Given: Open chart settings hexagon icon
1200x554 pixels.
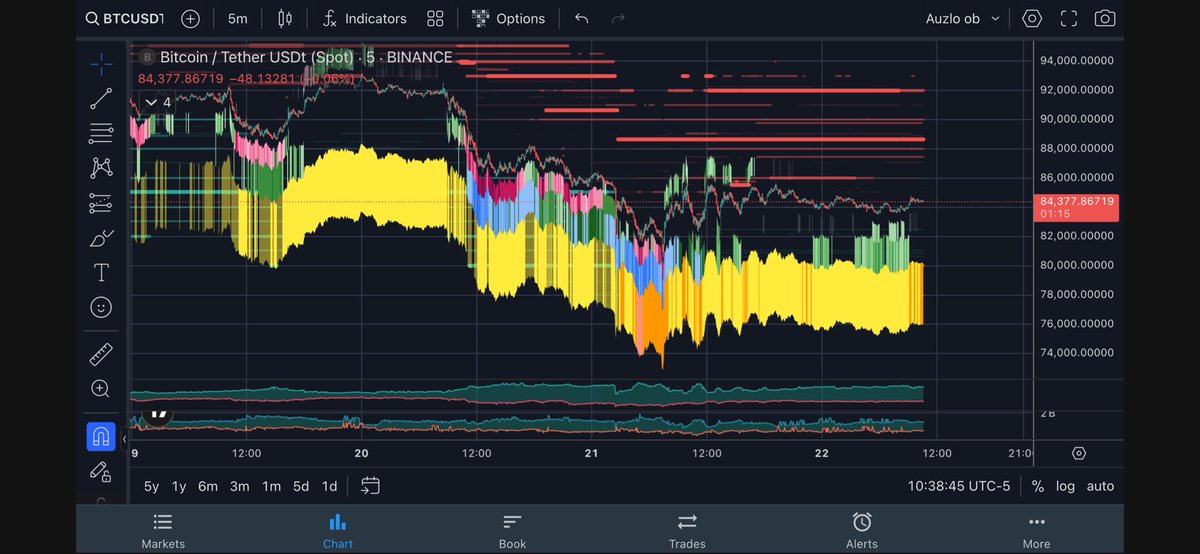Looking at the screenshot, I should (x=1032, y=18).
